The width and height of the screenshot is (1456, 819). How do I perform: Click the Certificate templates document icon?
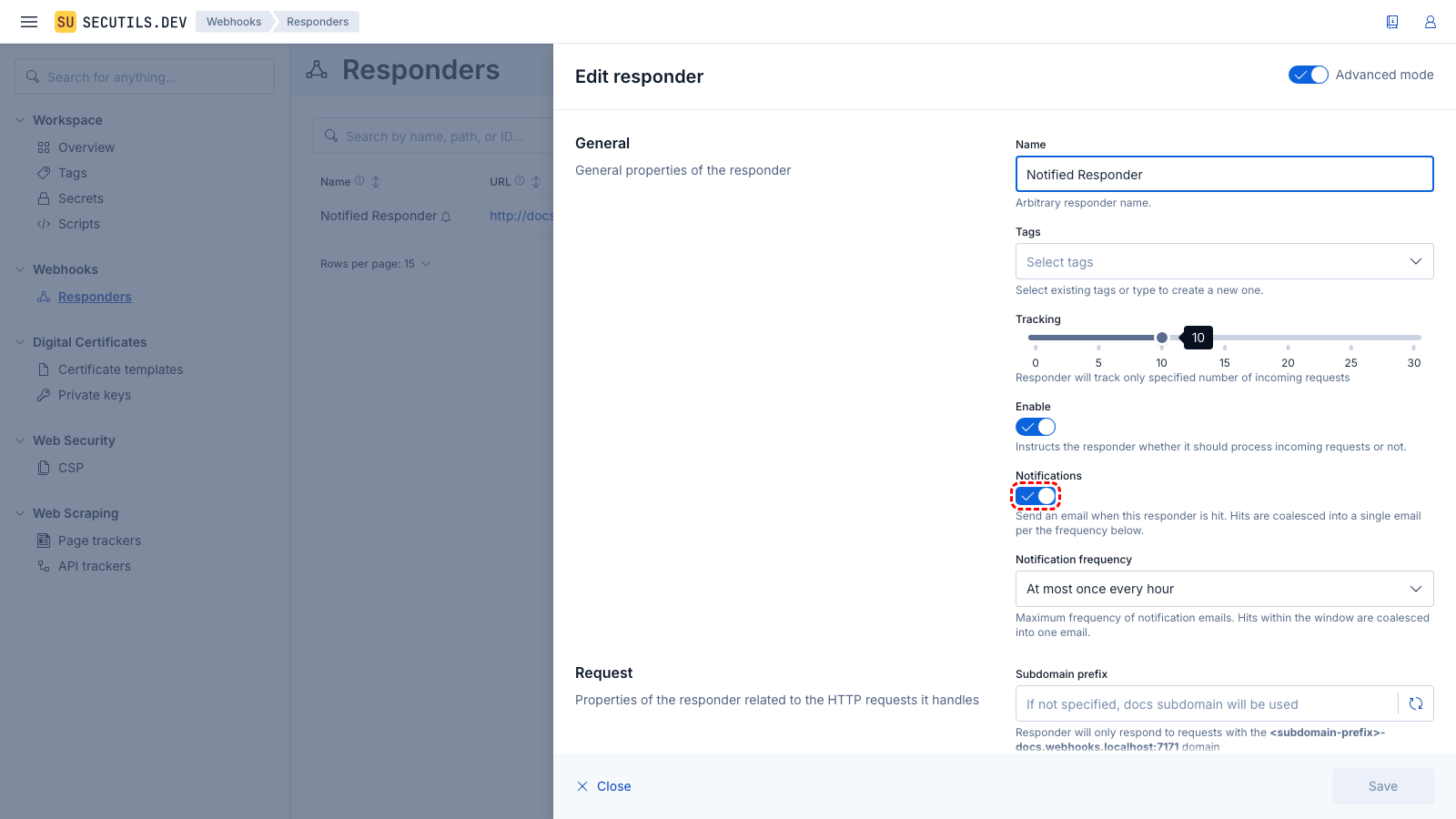(44, 369)
